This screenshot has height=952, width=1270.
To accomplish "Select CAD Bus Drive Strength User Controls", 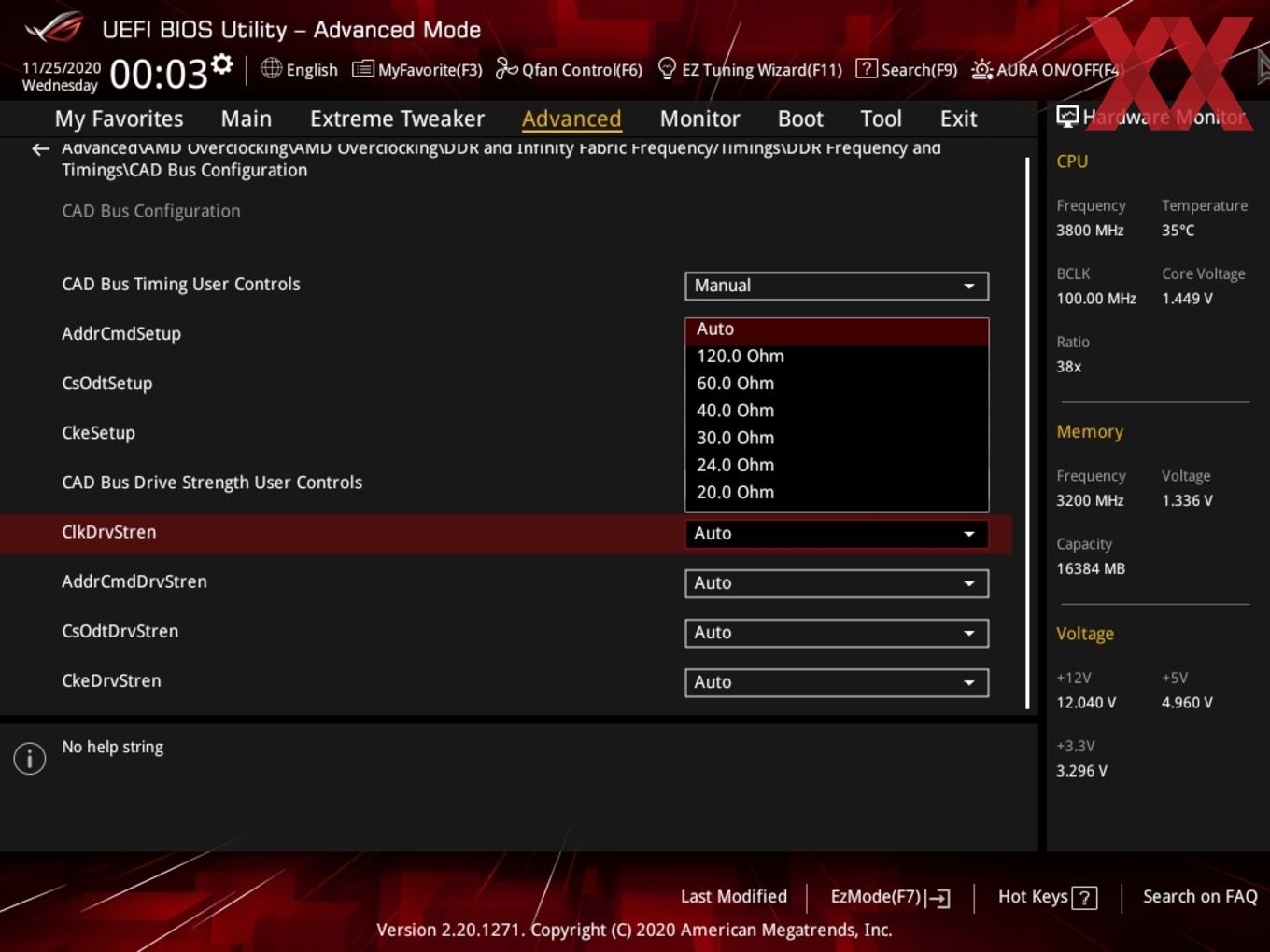I will tap(212, 483).
